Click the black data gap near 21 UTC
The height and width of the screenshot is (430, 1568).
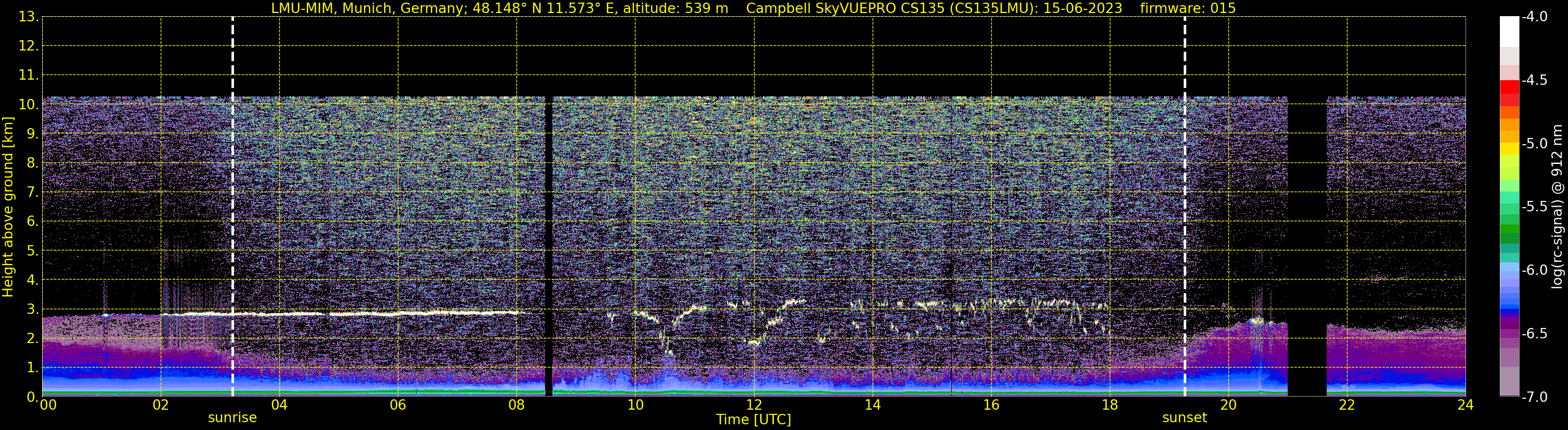click(x=1307, y=246)
